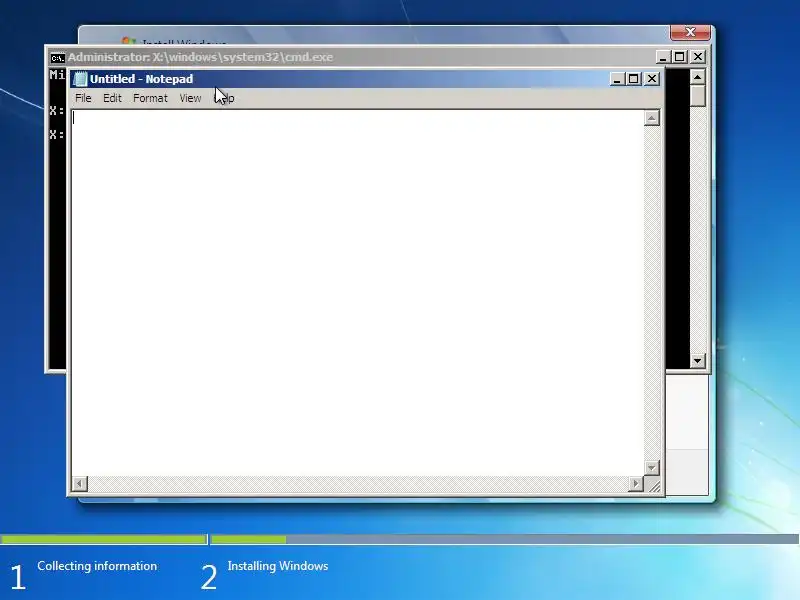Close the Install Windows dialog

pos(690,32)
